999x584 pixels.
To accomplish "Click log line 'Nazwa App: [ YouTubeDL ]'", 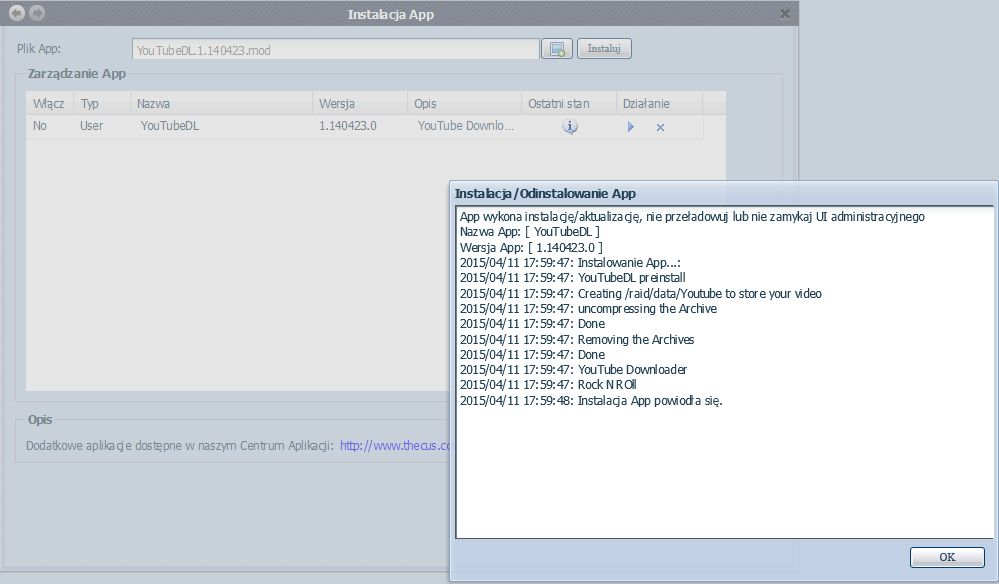I will [530, 232].
